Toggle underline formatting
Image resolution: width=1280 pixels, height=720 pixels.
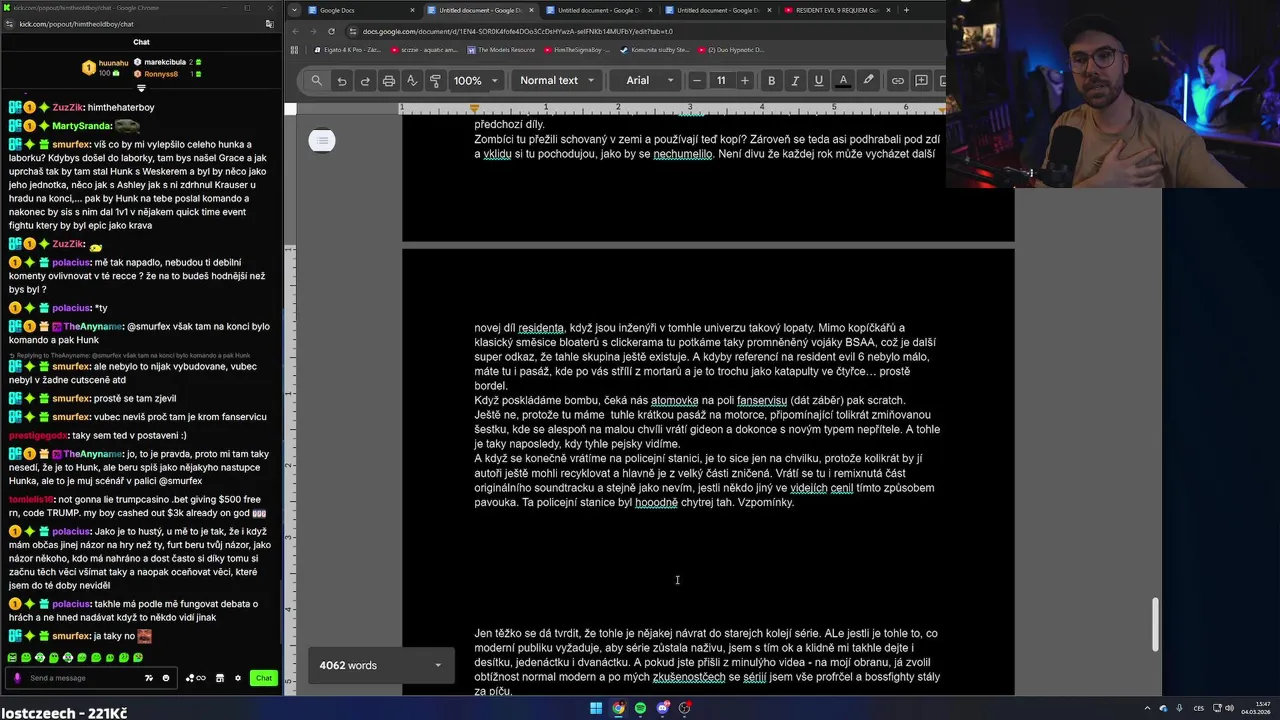[x=819, y=81]
